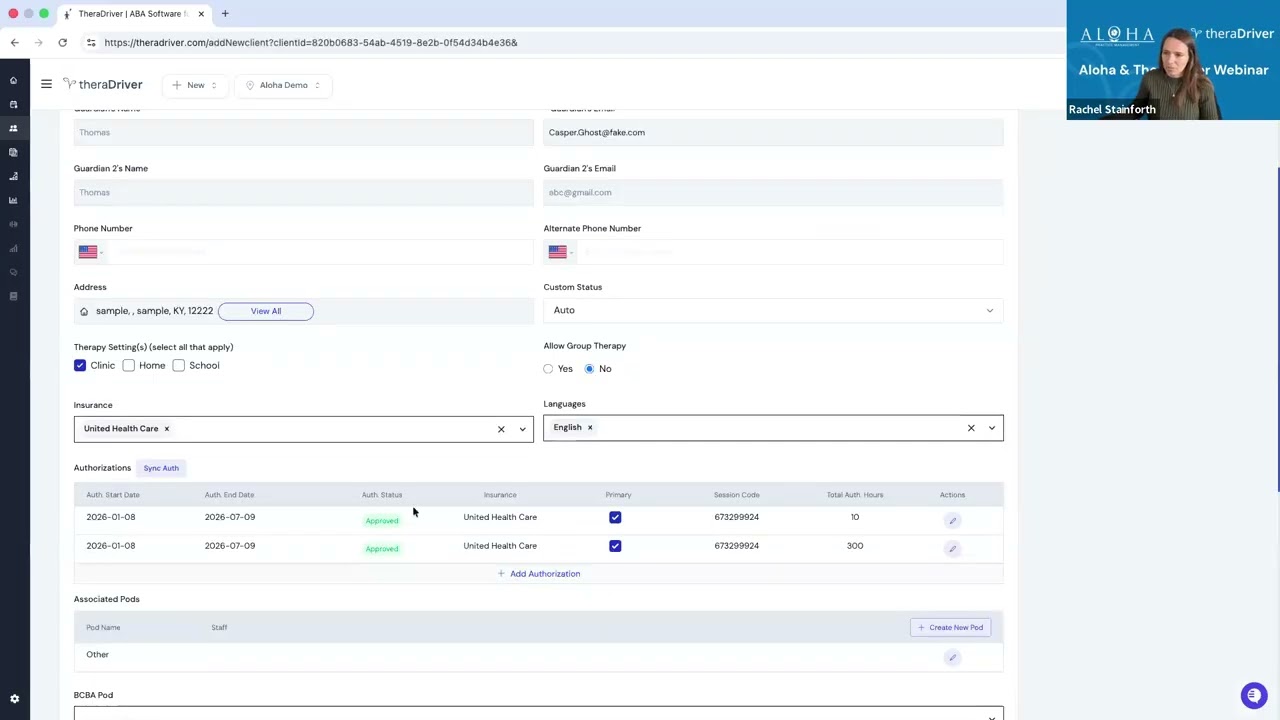Click the Create New Pod button
The image size is (1280, 720).
950,628
